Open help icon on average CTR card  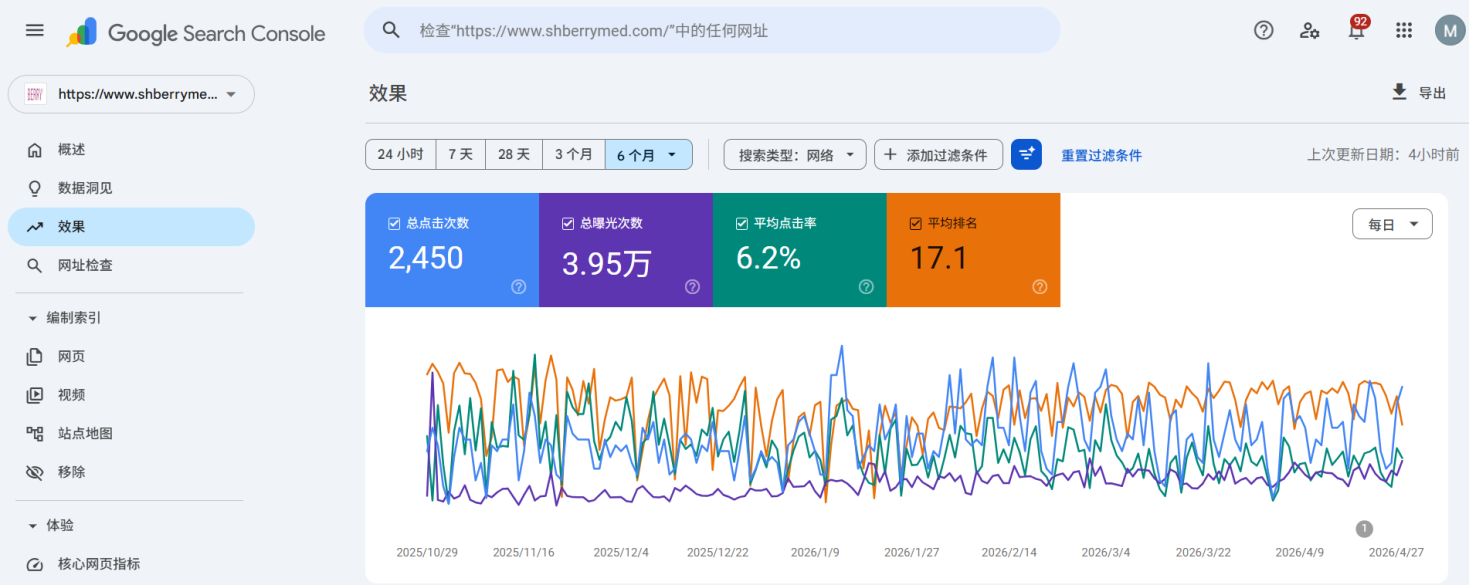click(x=866, y=287)
